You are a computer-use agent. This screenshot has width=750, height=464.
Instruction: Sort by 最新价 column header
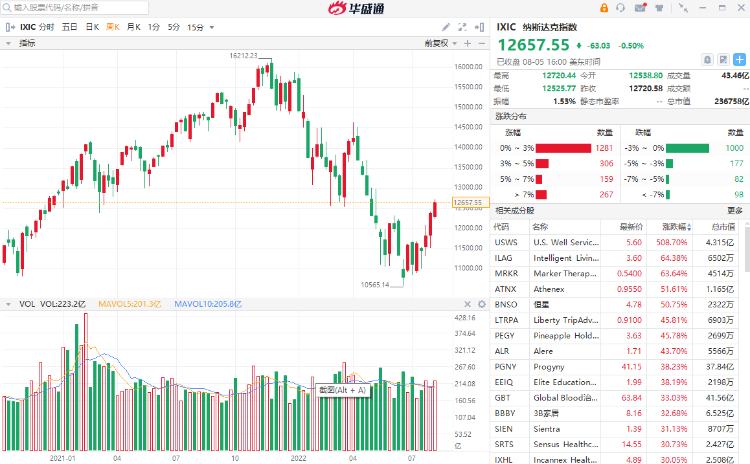(x=631, y=226)
